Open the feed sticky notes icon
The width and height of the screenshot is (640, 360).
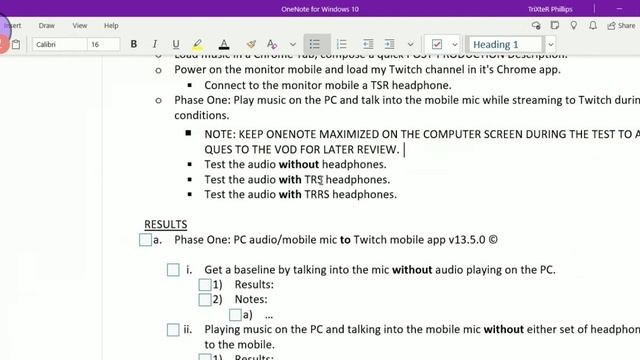pyautogui.click(x=555, y=25)
